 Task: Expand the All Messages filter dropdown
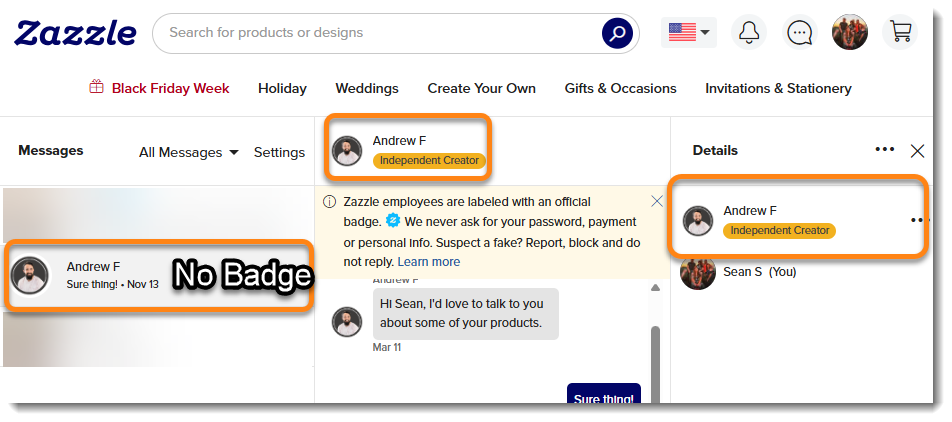[x=189, y=152]
